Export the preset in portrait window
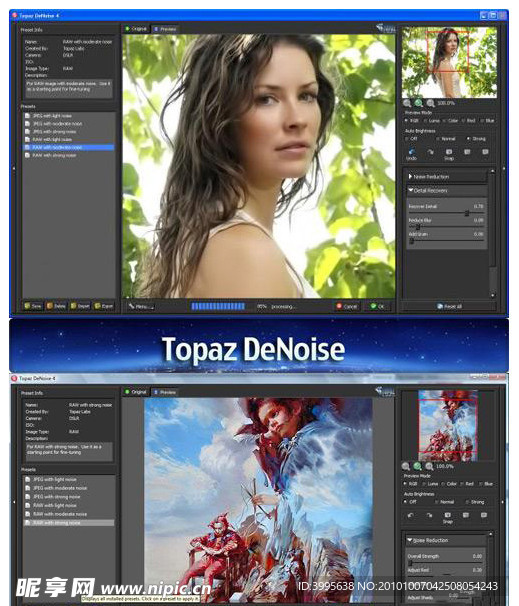 (x=104, y=306)
